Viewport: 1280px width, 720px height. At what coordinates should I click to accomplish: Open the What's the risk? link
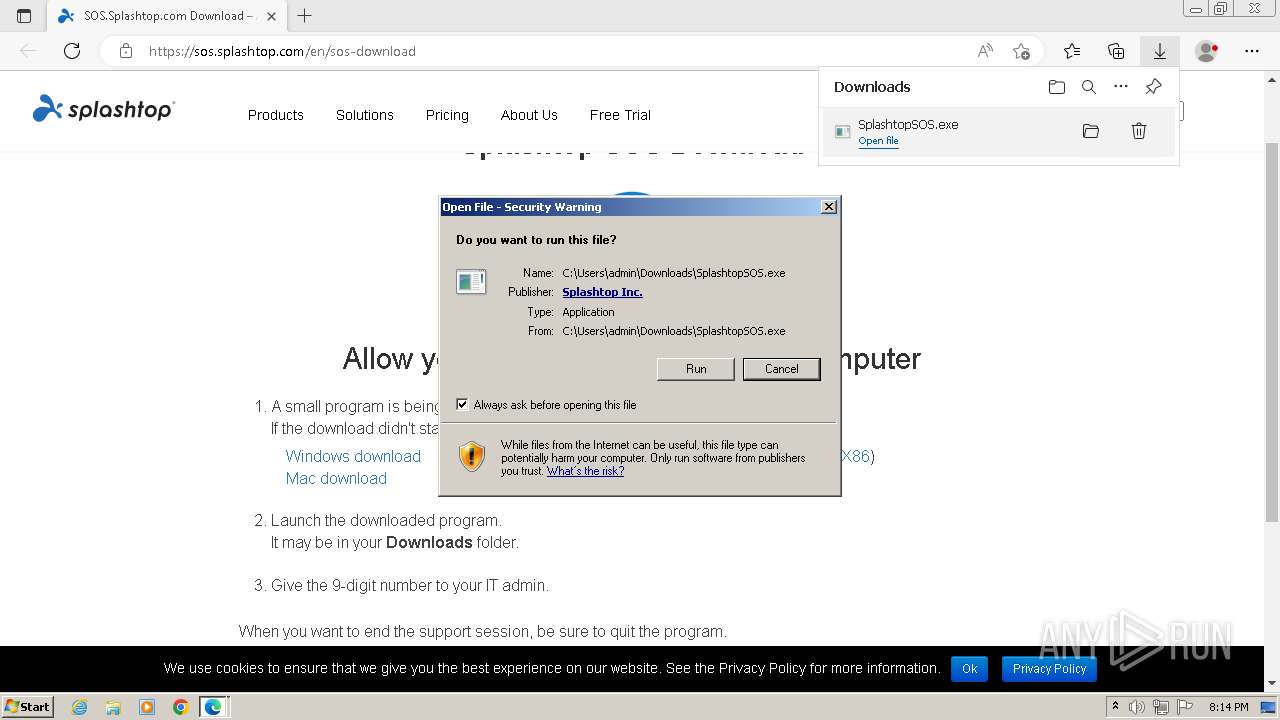pyautogui.click(x=585, y=471)
